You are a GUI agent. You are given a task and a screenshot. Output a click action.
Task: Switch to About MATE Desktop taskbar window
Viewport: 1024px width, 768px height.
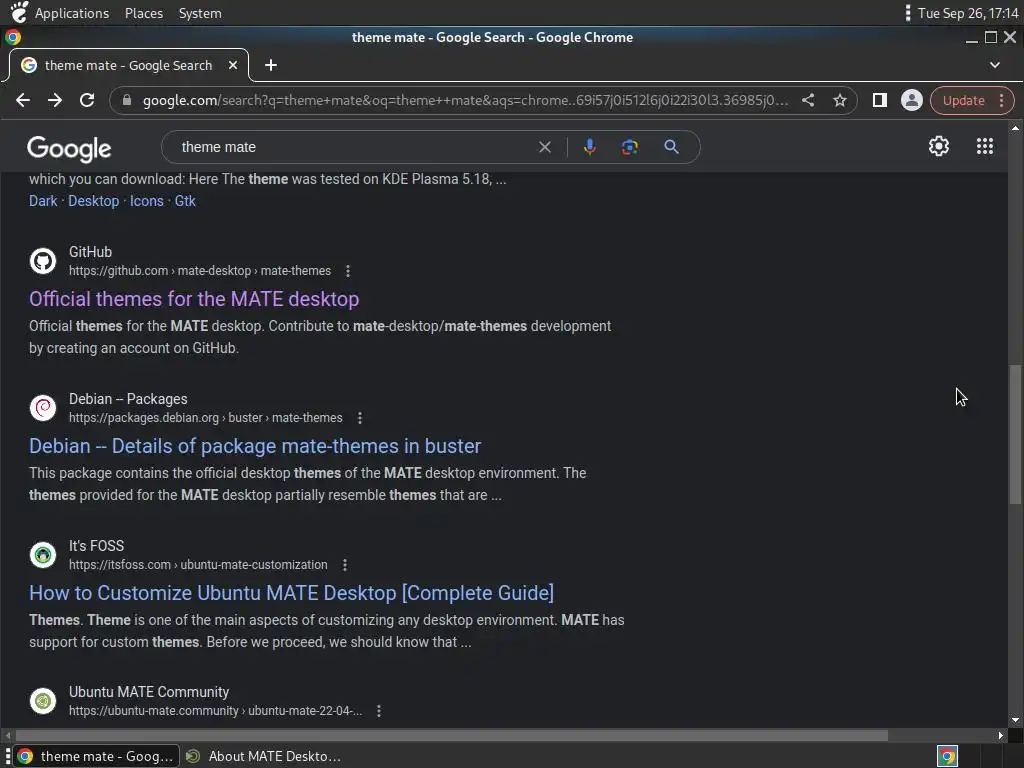264,756
